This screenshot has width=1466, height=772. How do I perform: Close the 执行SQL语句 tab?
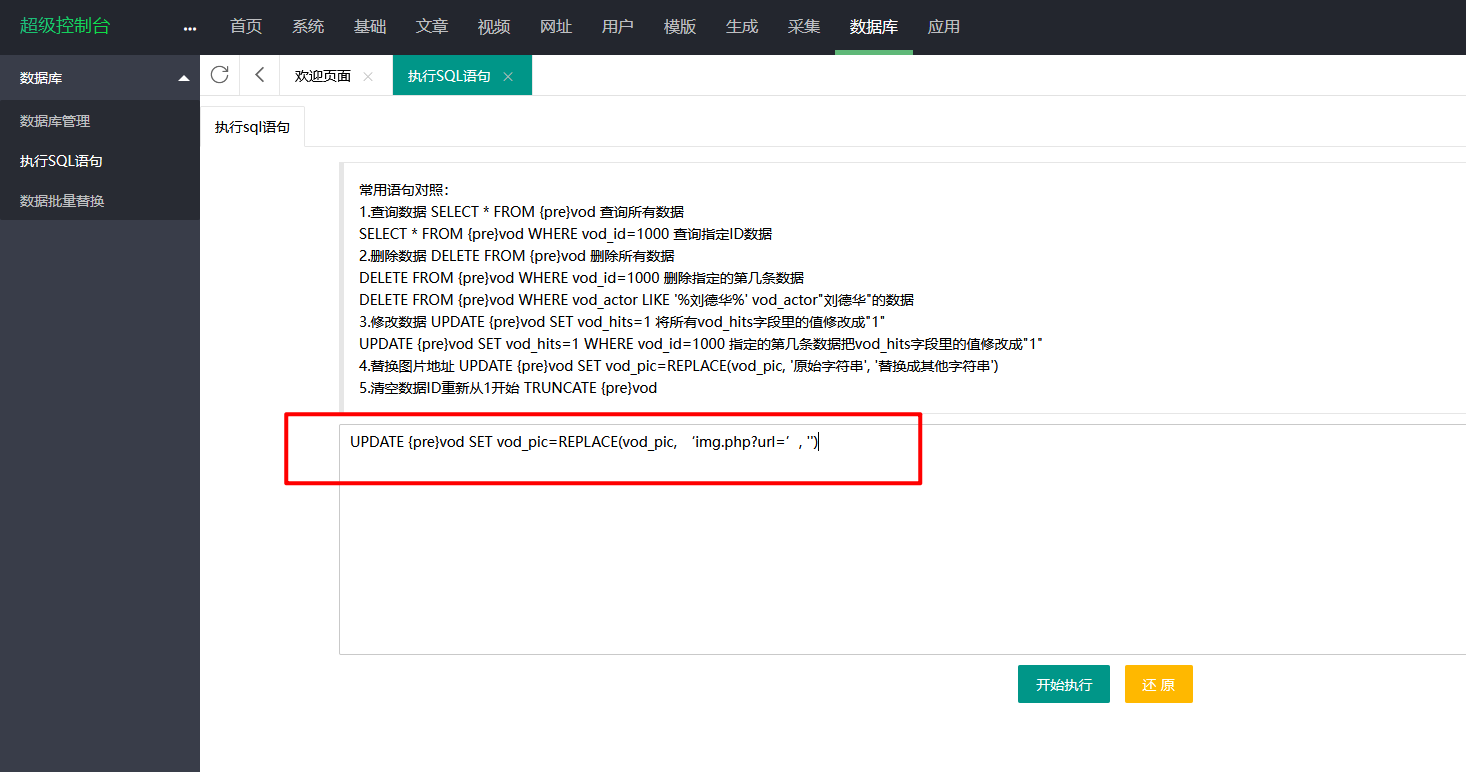[x=508, y=76]
